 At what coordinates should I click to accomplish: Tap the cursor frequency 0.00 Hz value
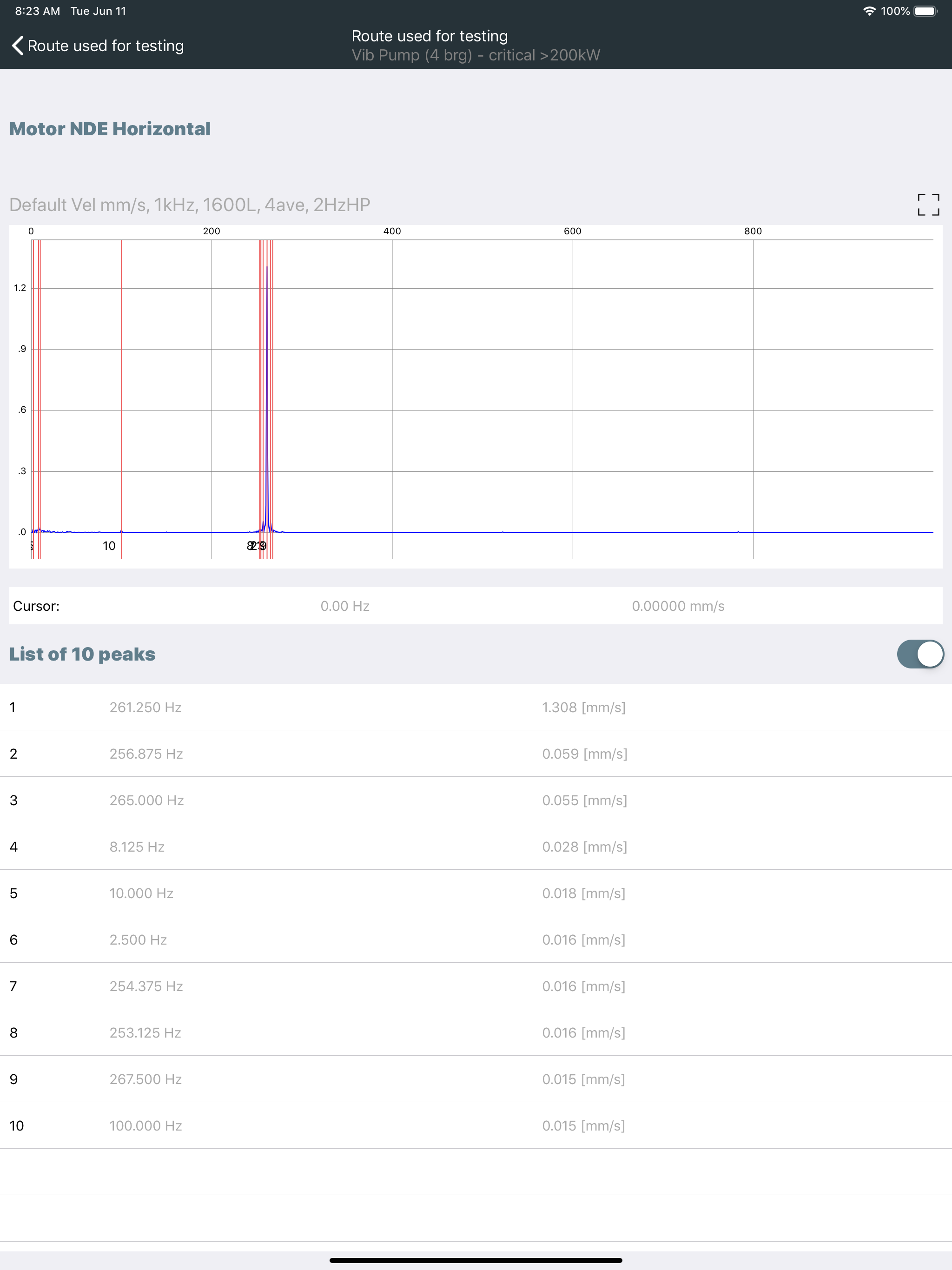345,606
